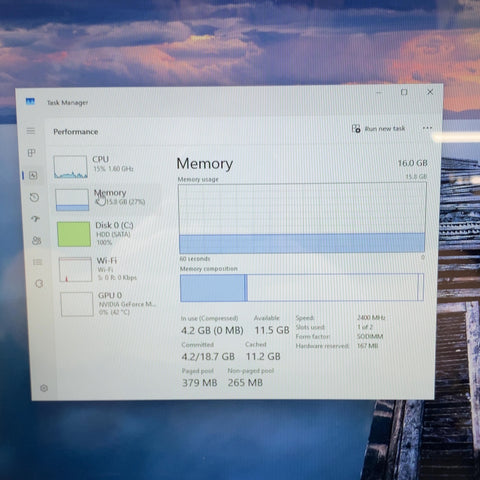Click the Available value 11.5 GB
The width and height of the screenshot is (480, 480).
tap(272, 330)
